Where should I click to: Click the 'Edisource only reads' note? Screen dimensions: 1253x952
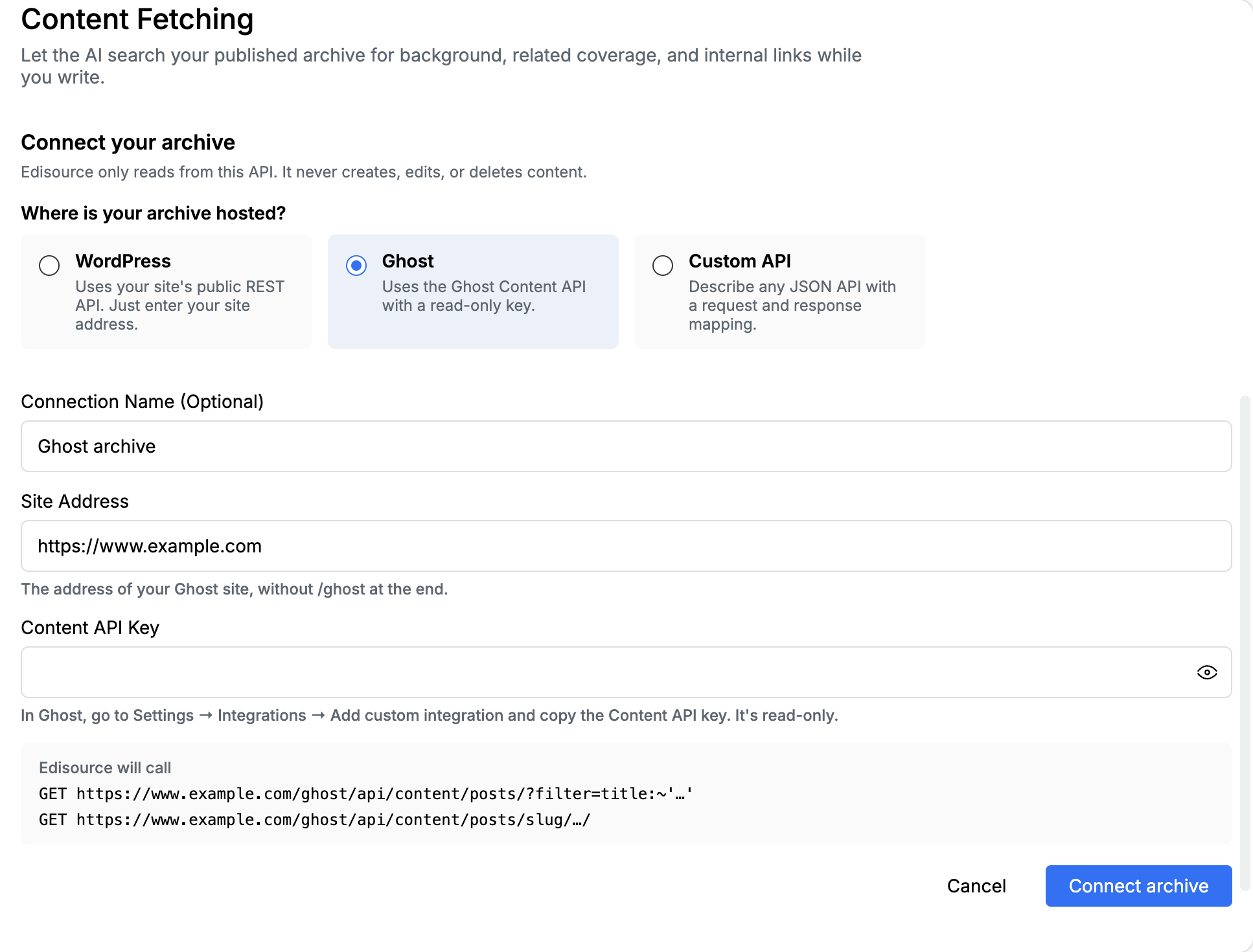pos(304,172)
